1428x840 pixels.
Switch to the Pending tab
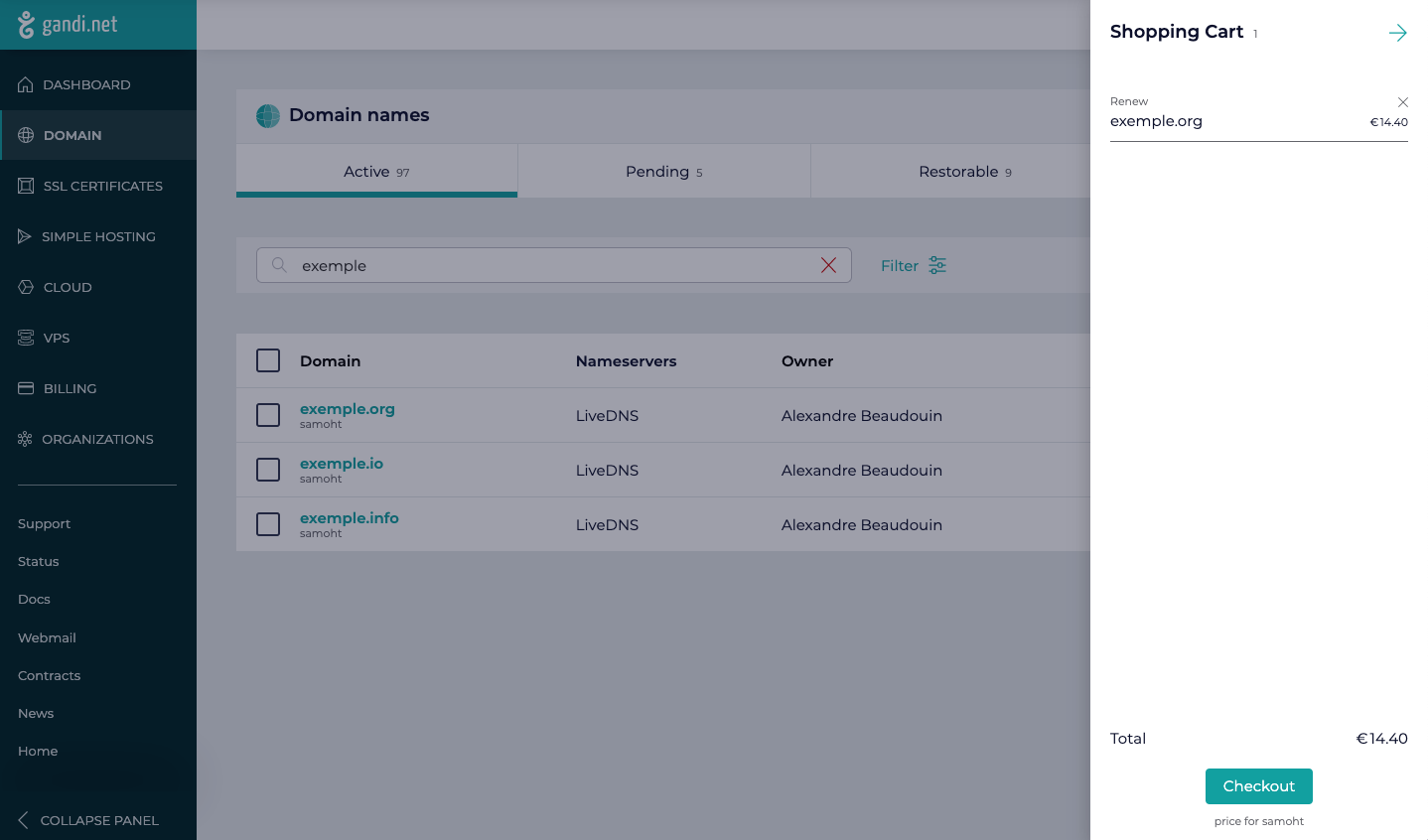(663, 172)
